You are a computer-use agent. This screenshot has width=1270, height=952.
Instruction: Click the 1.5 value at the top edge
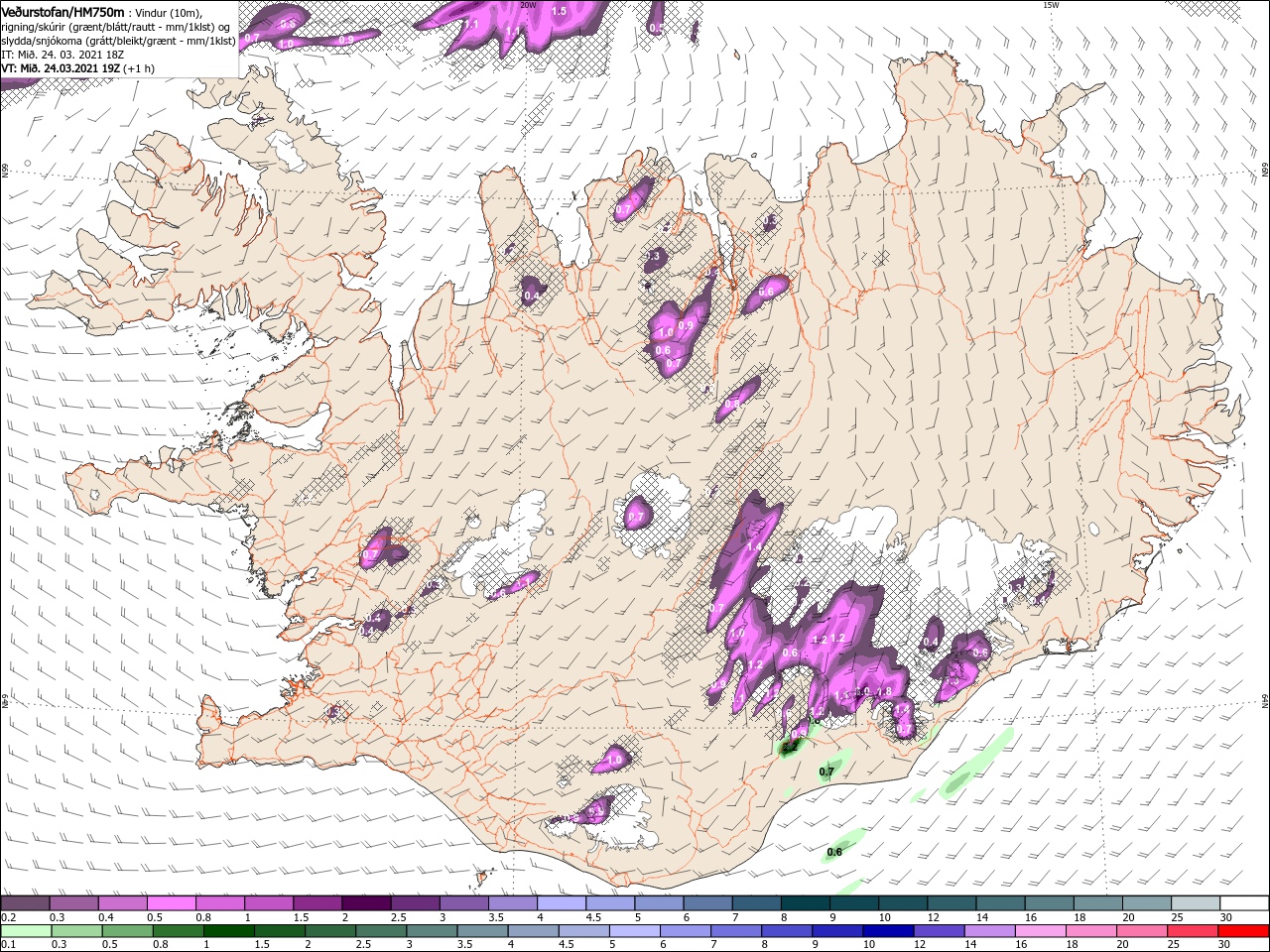pos(559,11)
